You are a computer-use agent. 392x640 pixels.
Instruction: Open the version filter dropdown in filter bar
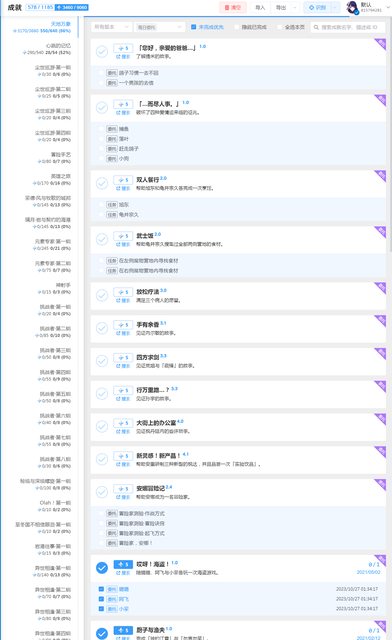(111, 27)
